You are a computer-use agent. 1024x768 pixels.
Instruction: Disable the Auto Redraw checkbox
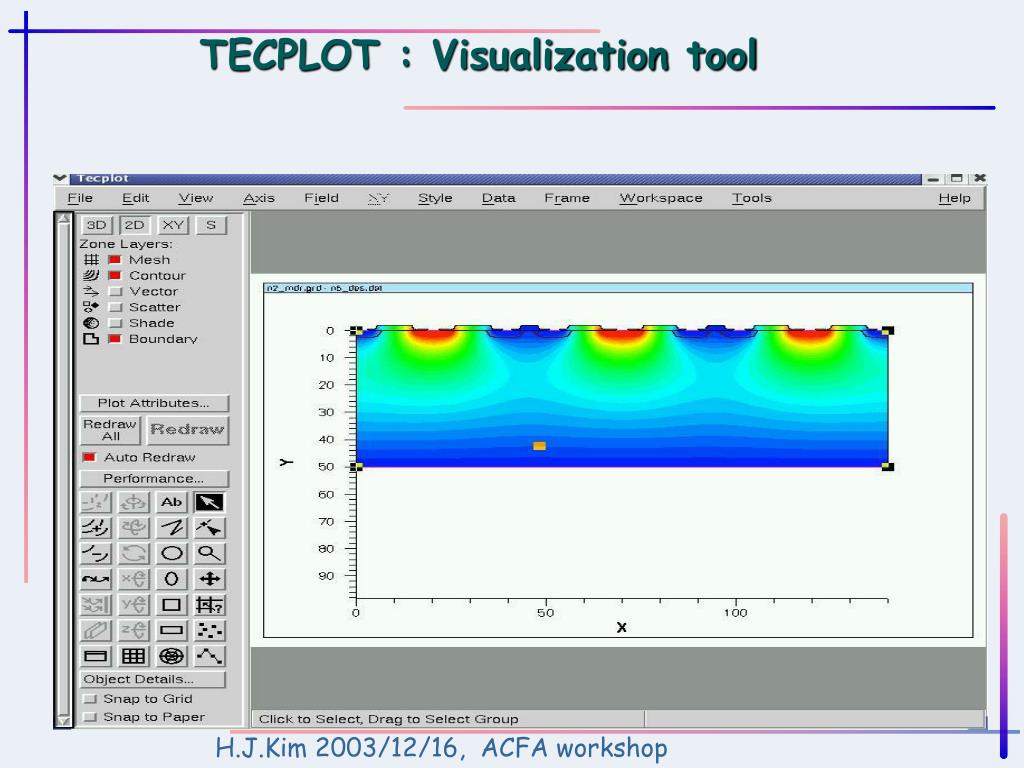coord(89,457)
